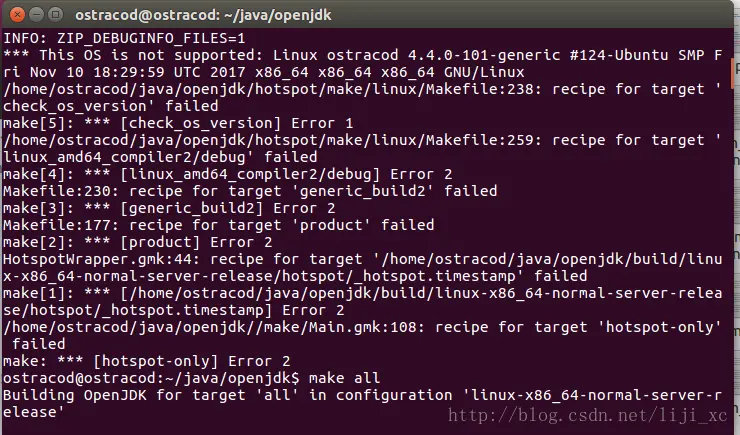740x435 pixels.
Task: Click the orange scrollbar handle at right edge
Action: 737,72
